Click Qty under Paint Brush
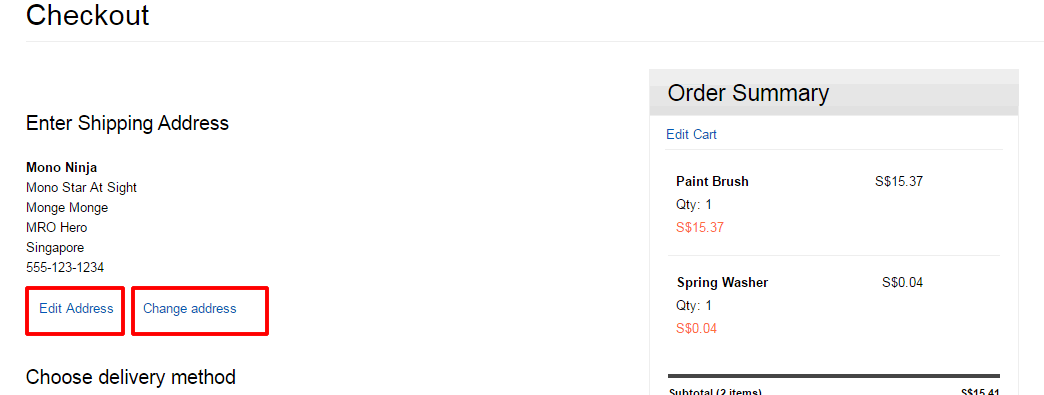This screenshot has height=395, width=1044. tap(694, 204)
